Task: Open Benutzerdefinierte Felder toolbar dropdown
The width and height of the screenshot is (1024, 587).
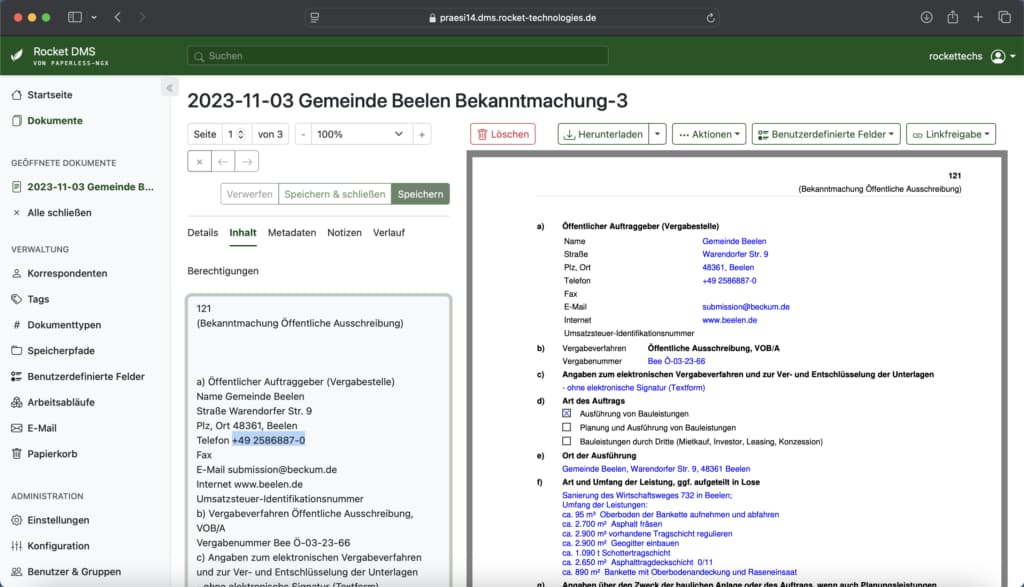Action: click(x=826, y=134)
